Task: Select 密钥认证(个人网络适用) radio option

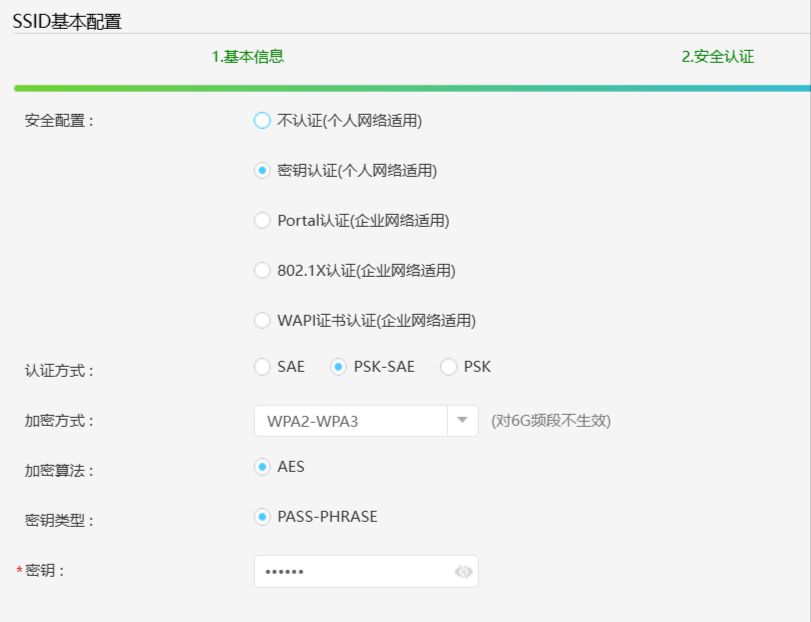Action: coord(262,171)
